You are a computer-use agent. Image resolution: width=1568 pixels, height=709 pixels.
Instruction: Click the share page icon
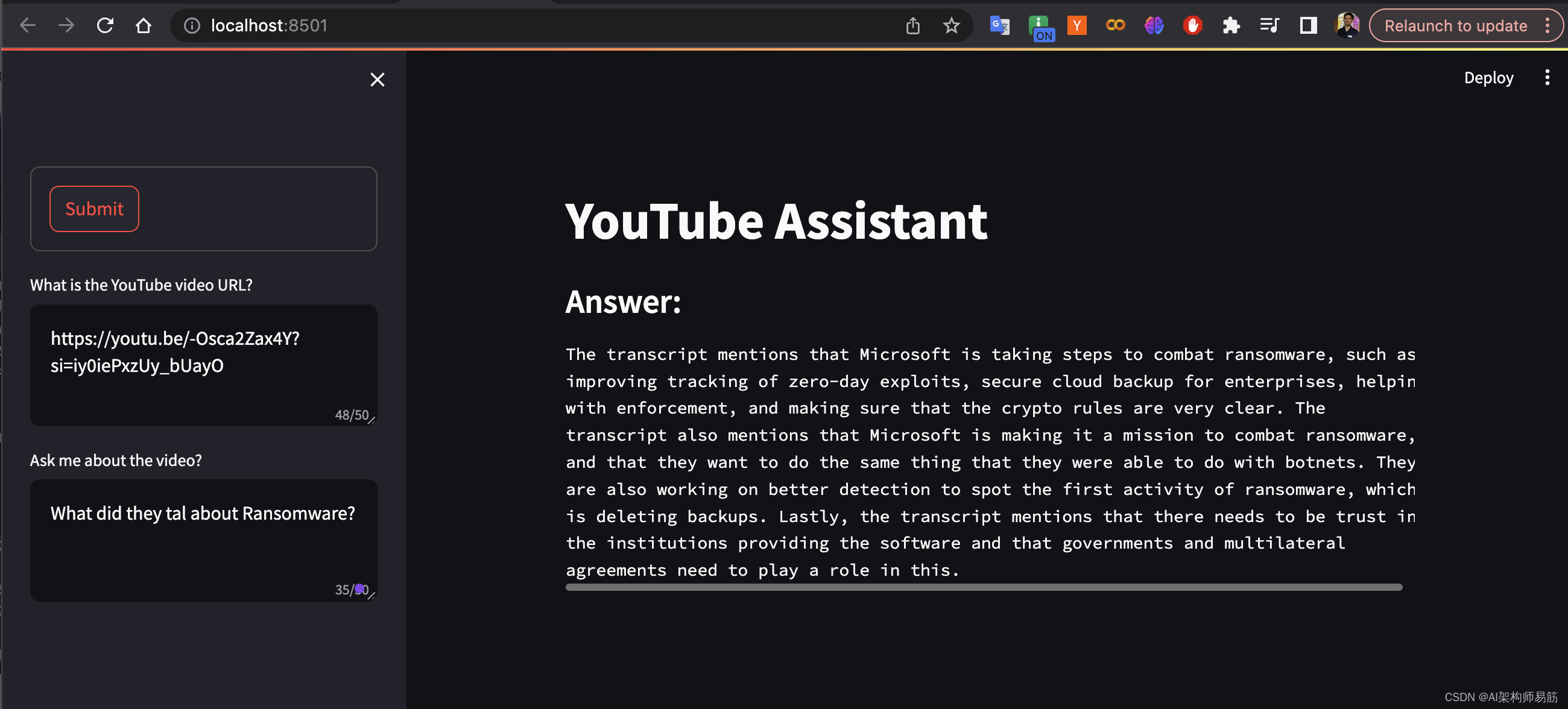[x=912, y=25]
